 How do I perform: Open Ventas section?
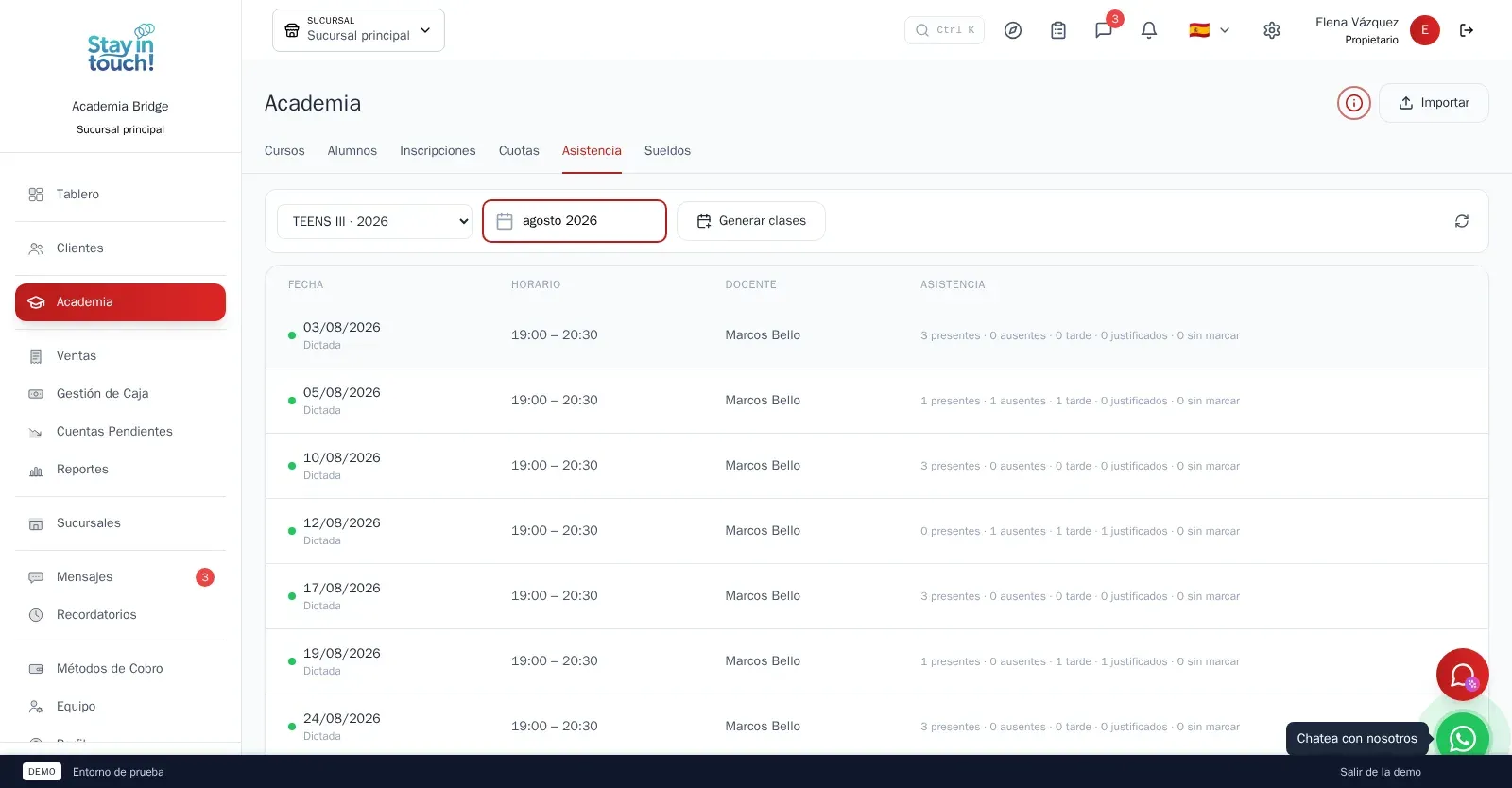[x=121, y=356]
